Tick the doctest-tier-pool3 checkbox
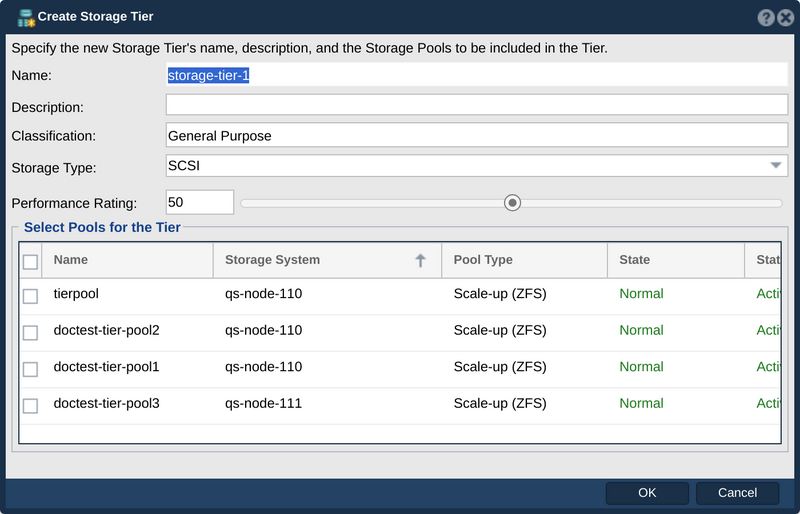Viewport: 800px width, 514px height. click(x=31, y=406)
